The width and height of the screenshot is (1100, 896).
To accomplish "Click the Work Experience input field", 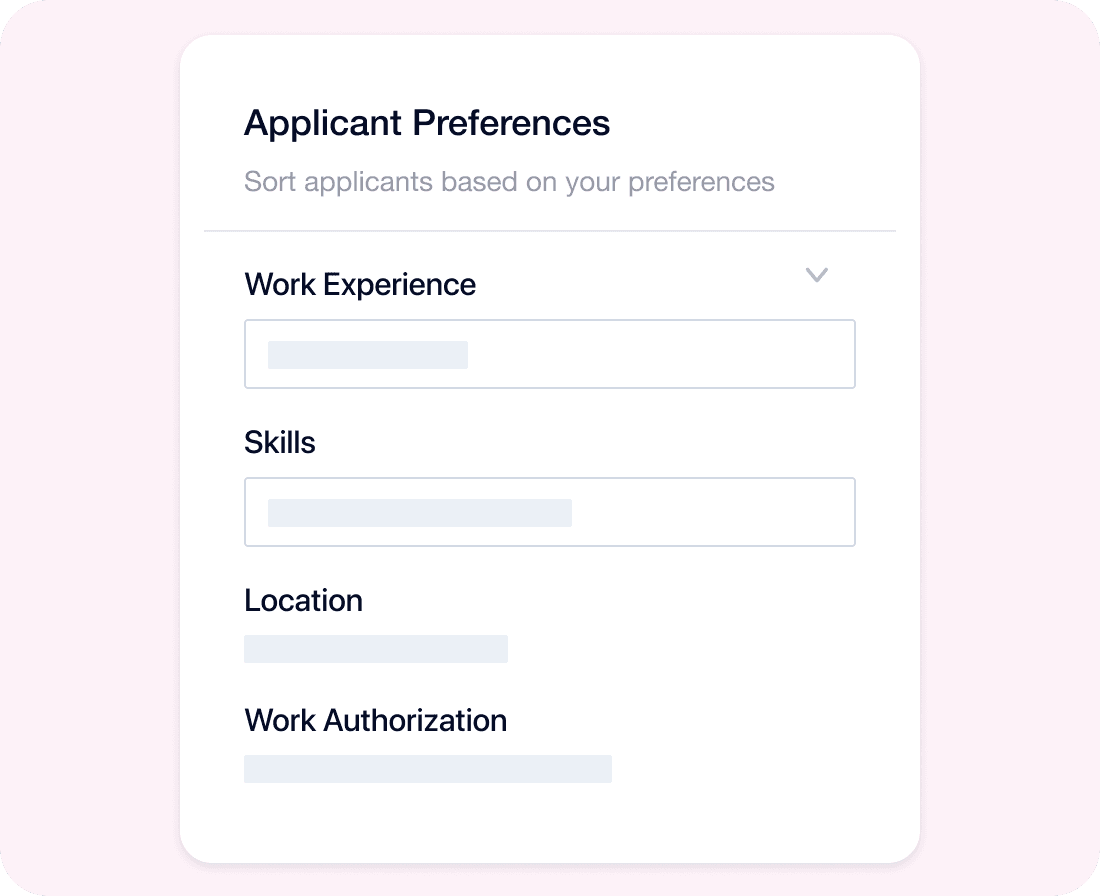I will tap(550, 354).
